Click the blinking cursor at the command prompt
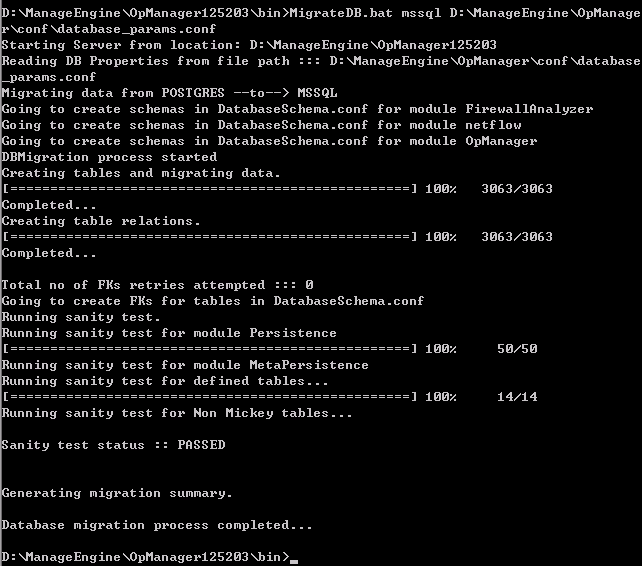Image resolution: width=642 pixels, height=566 pixels. coord(294,562)
